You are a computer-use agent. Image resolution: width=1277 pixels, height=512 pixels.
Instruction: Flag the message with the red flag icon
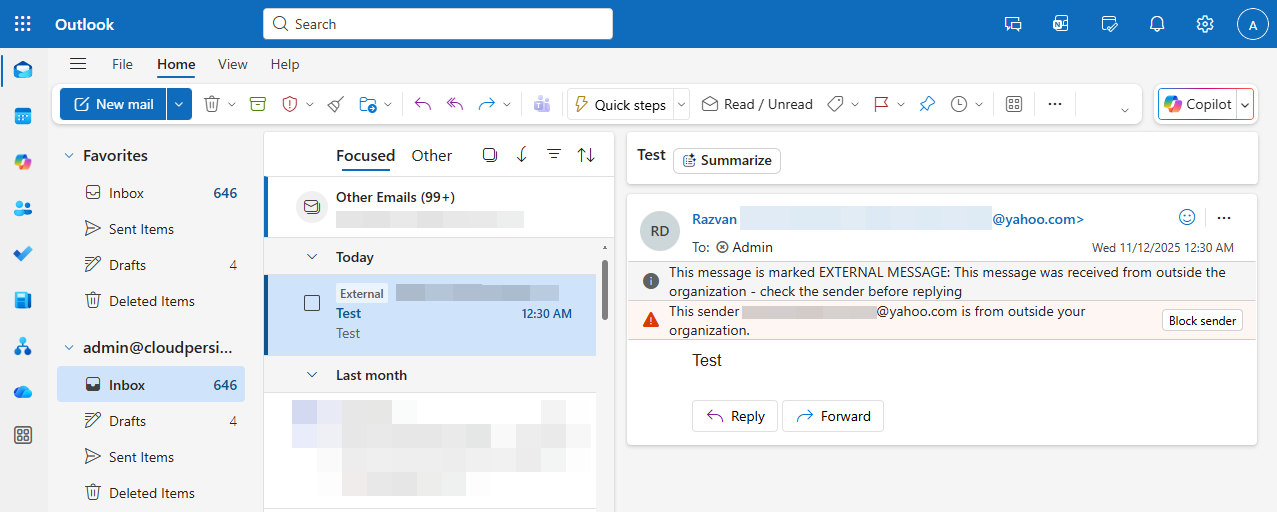(881, 104)
